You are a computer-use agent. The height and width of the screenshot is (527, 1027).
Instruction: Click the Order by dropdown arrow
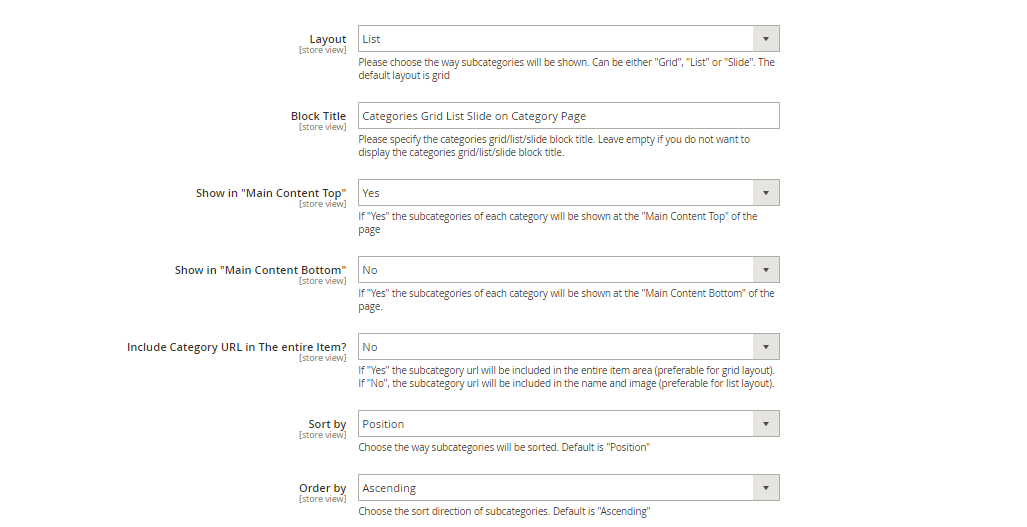click(x=766, y=488)
